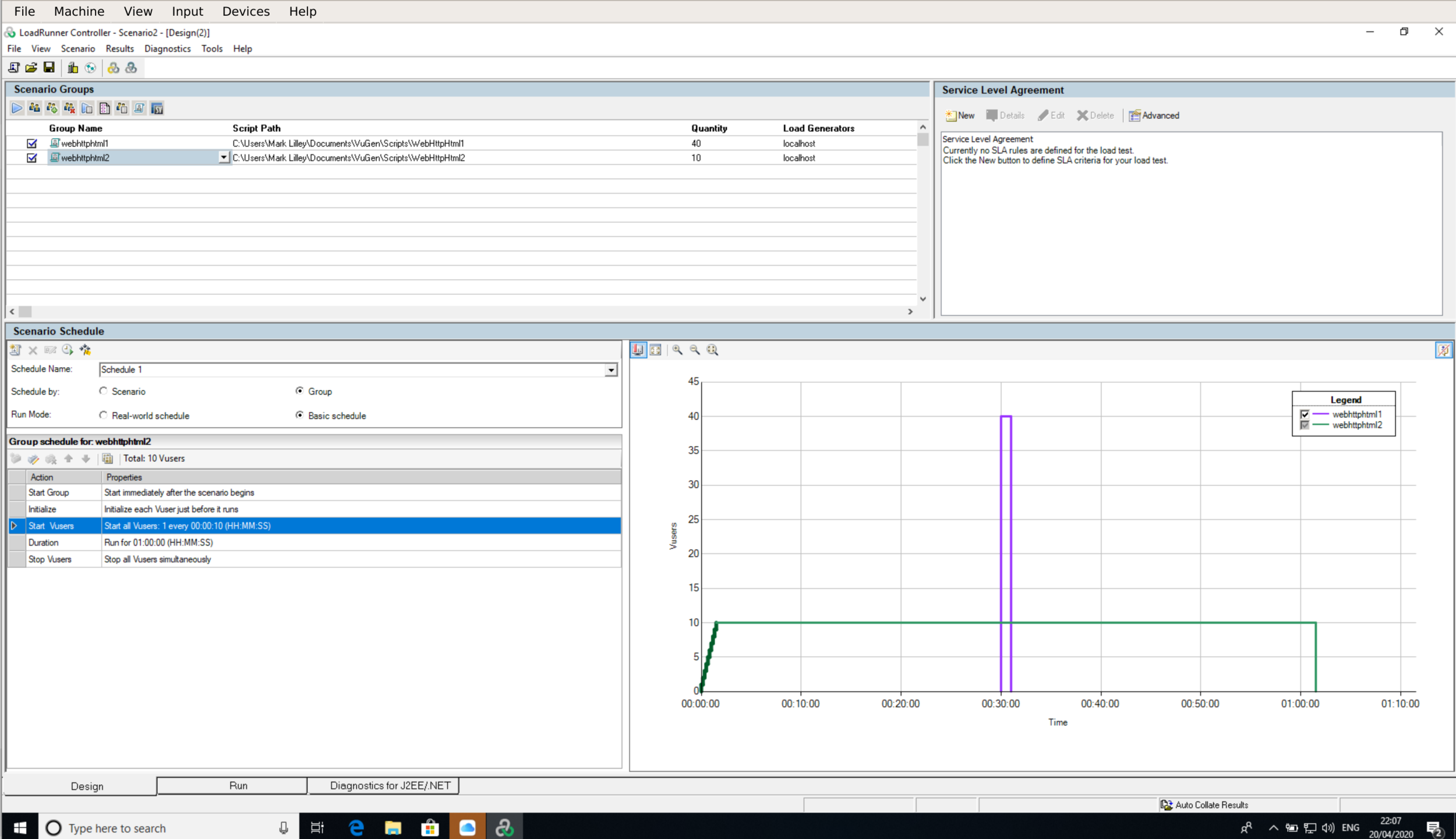Select the Scenario radio button under Schedule by
1456x839 pixels.
104,391
